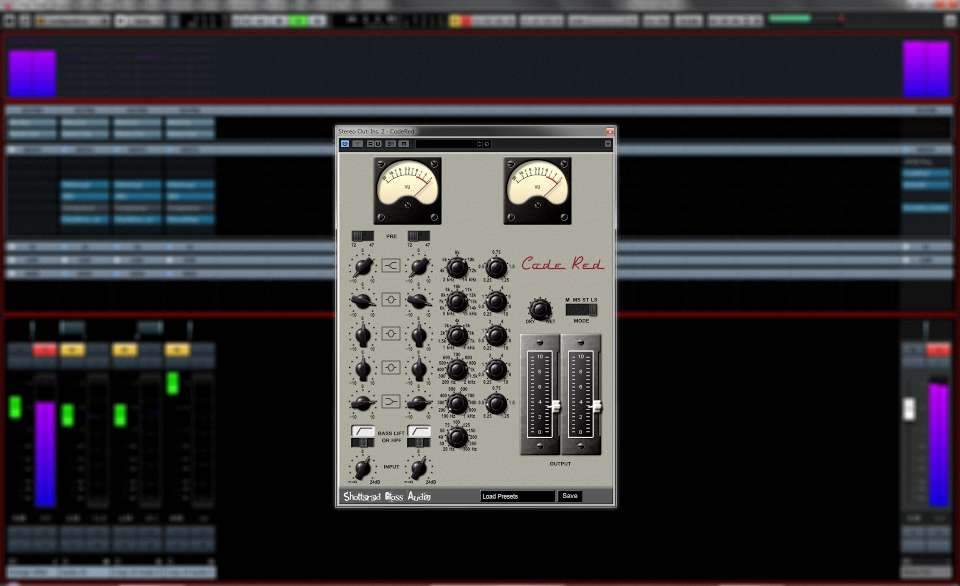Click the HPF frequency knob (20 Hz–300 Hz)

(x=457, y=437)
